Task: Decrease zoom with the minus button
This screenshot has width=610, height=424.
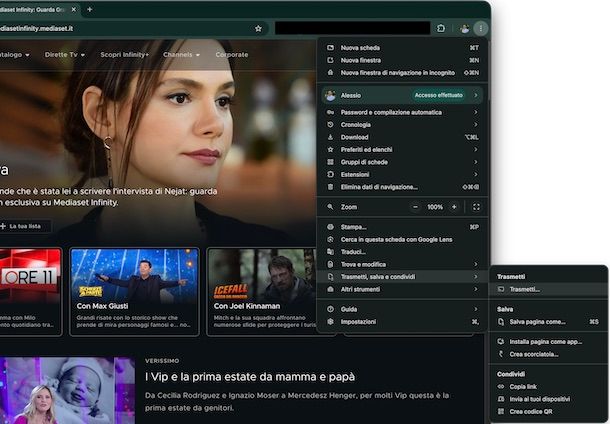Action: tap(415, 207)
